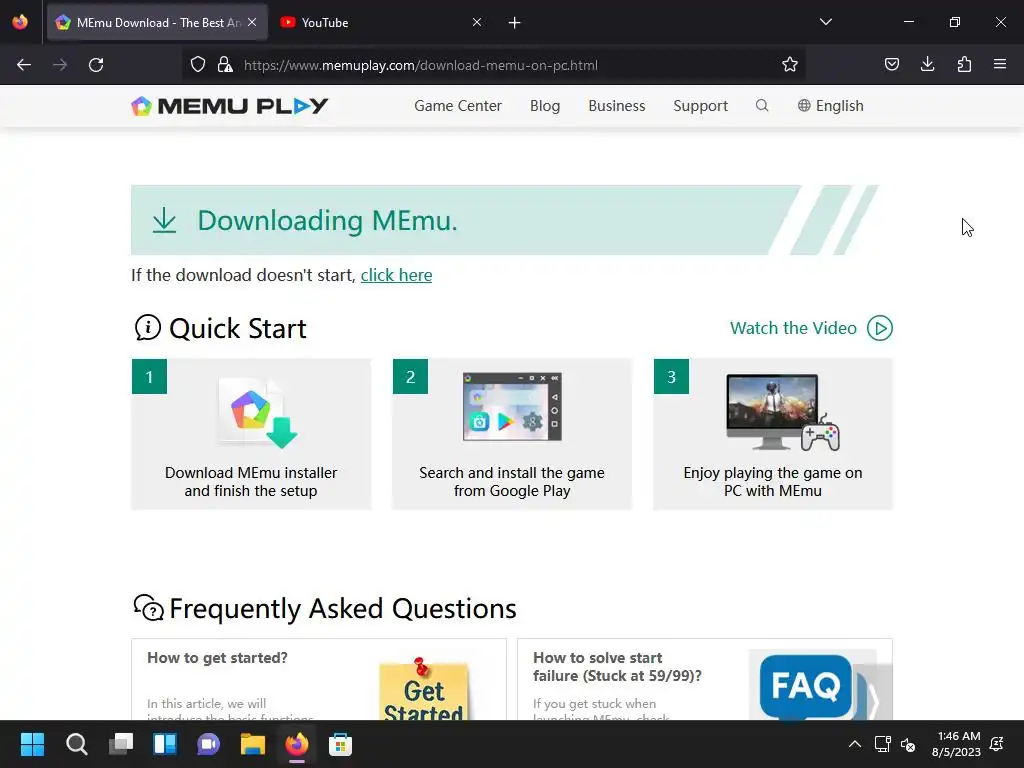The height and width of the screenshot is (768, 1024).
Task: Open the tracking protection shield icon
Action: click(x=198, y=64)
